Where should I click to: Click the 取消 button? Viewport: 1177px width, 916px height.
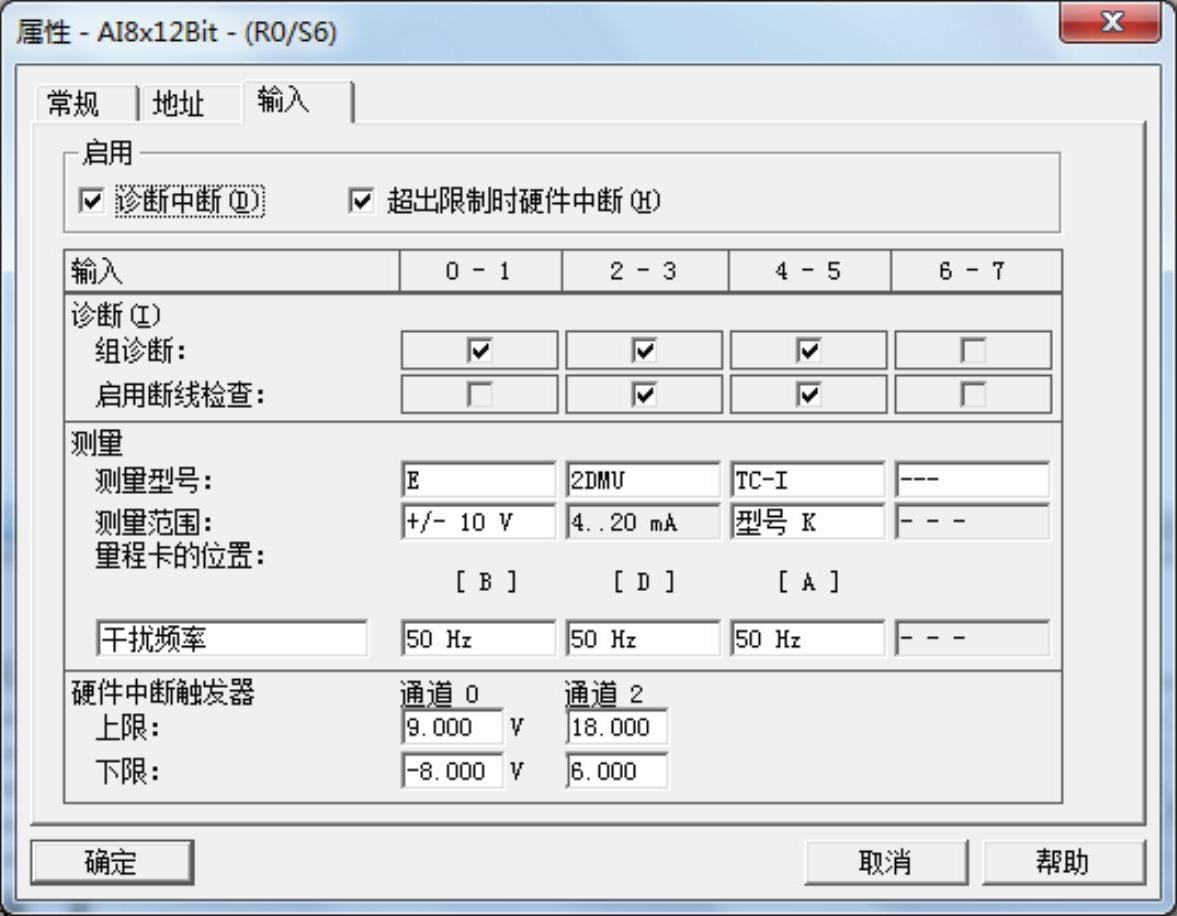point(886,862)
